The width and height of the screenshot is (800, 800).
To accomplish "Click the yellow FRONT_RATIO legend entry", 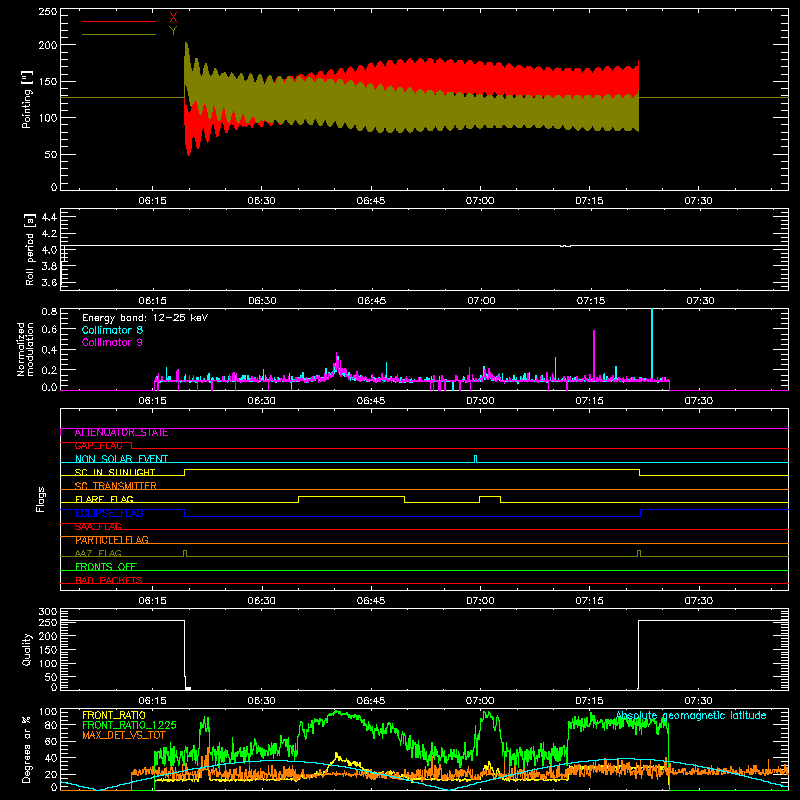I will pyautogui.click(x=114, y=715).
